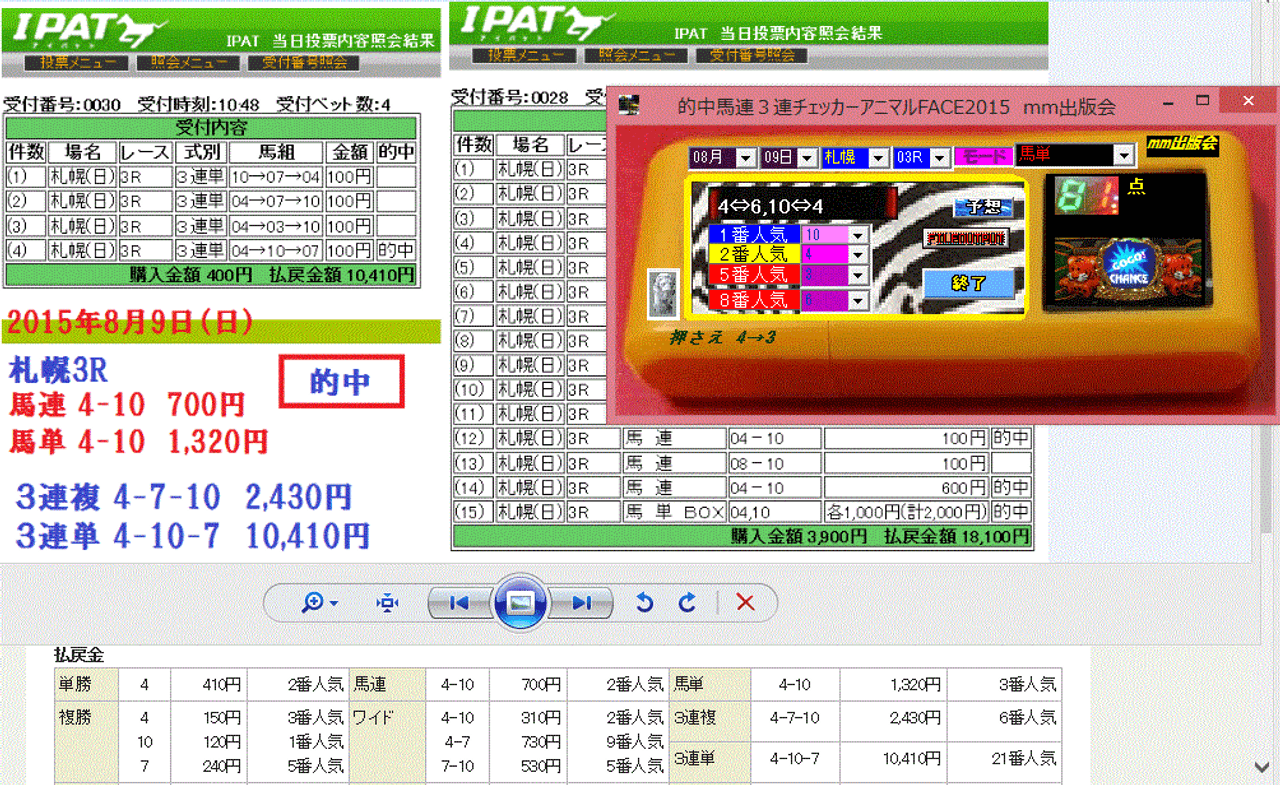Click the 馬単 4-10 1,320円 line
This screenshot has width=1280, height=785.
(x=138, y=440)
